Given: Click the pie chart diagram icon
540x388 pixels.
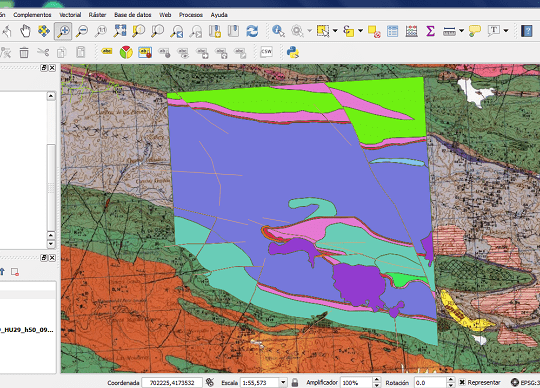Looking at the screenshot, I should pos(126,52).
